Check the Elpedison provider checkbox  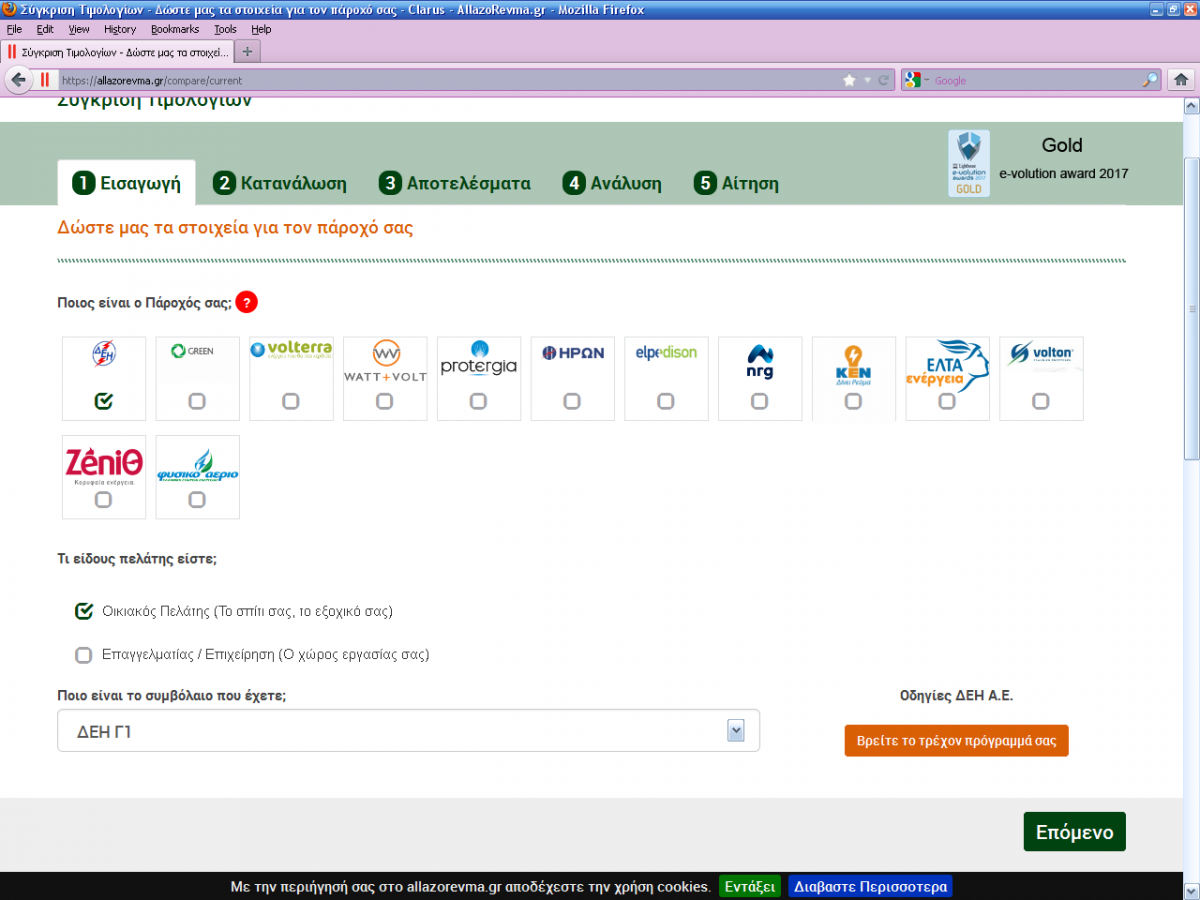click(x=666, y=401)
